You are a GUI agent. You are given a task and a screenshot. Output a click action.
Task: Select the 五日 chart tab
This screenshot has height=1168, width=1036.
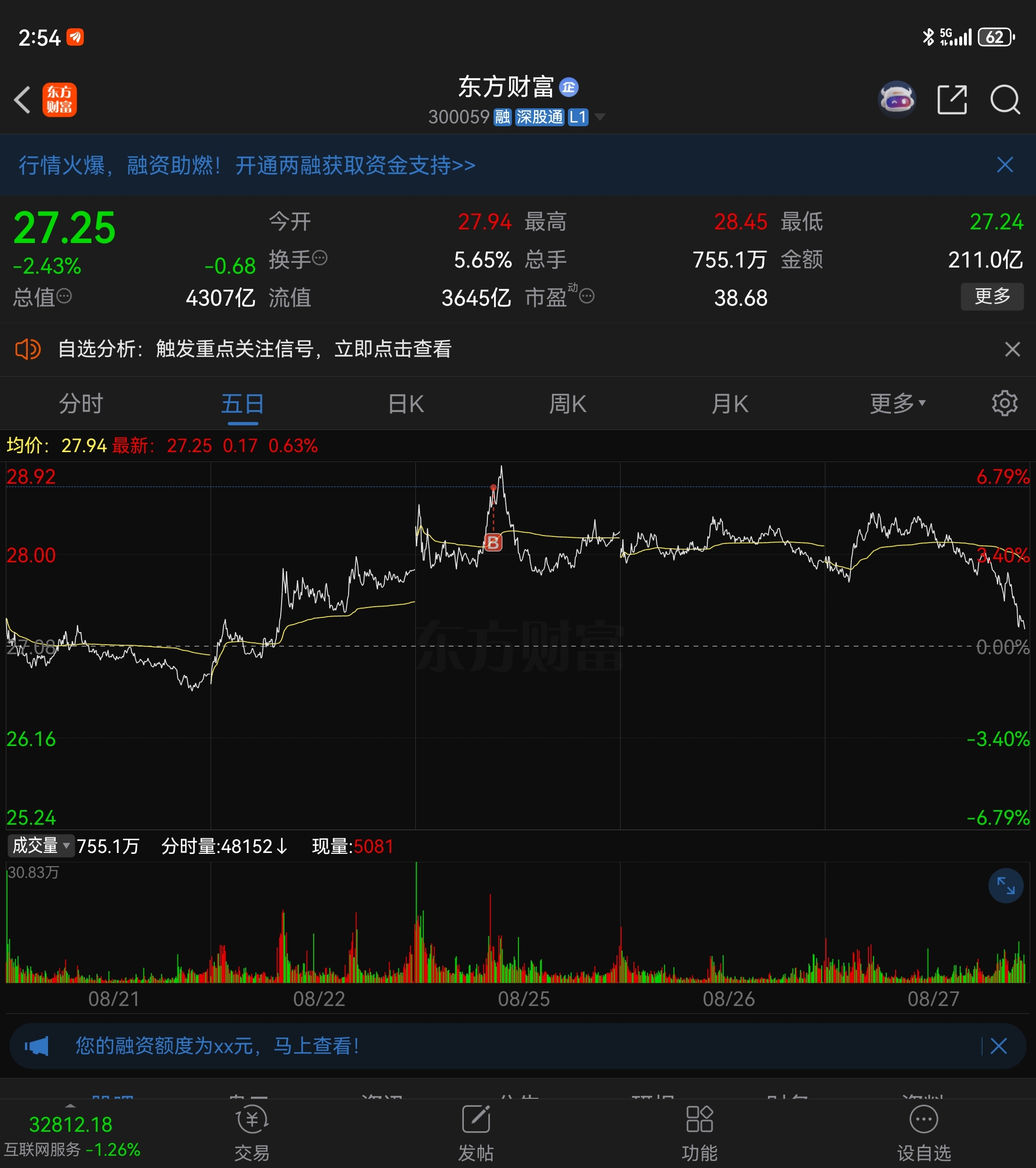pos(243,404)
